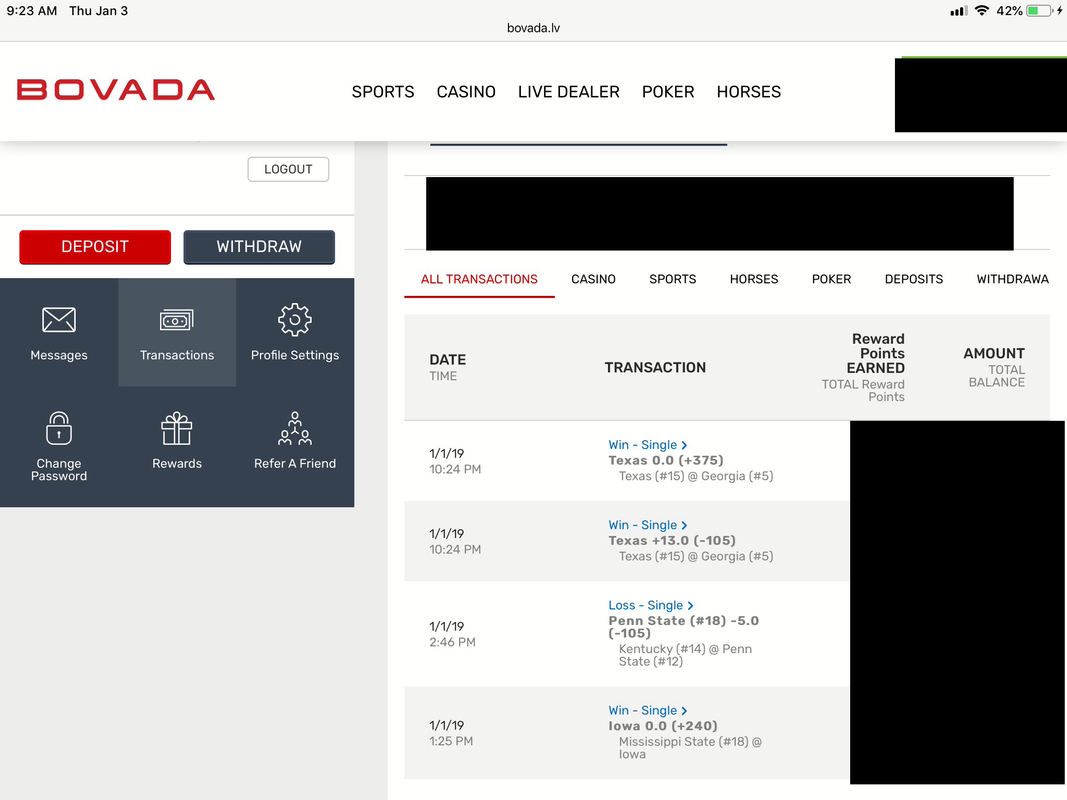Expand chevron beside Texas 0.0 (+375) win
The height and width of the screenshot is (800, 1067).
tap(685, 445)
